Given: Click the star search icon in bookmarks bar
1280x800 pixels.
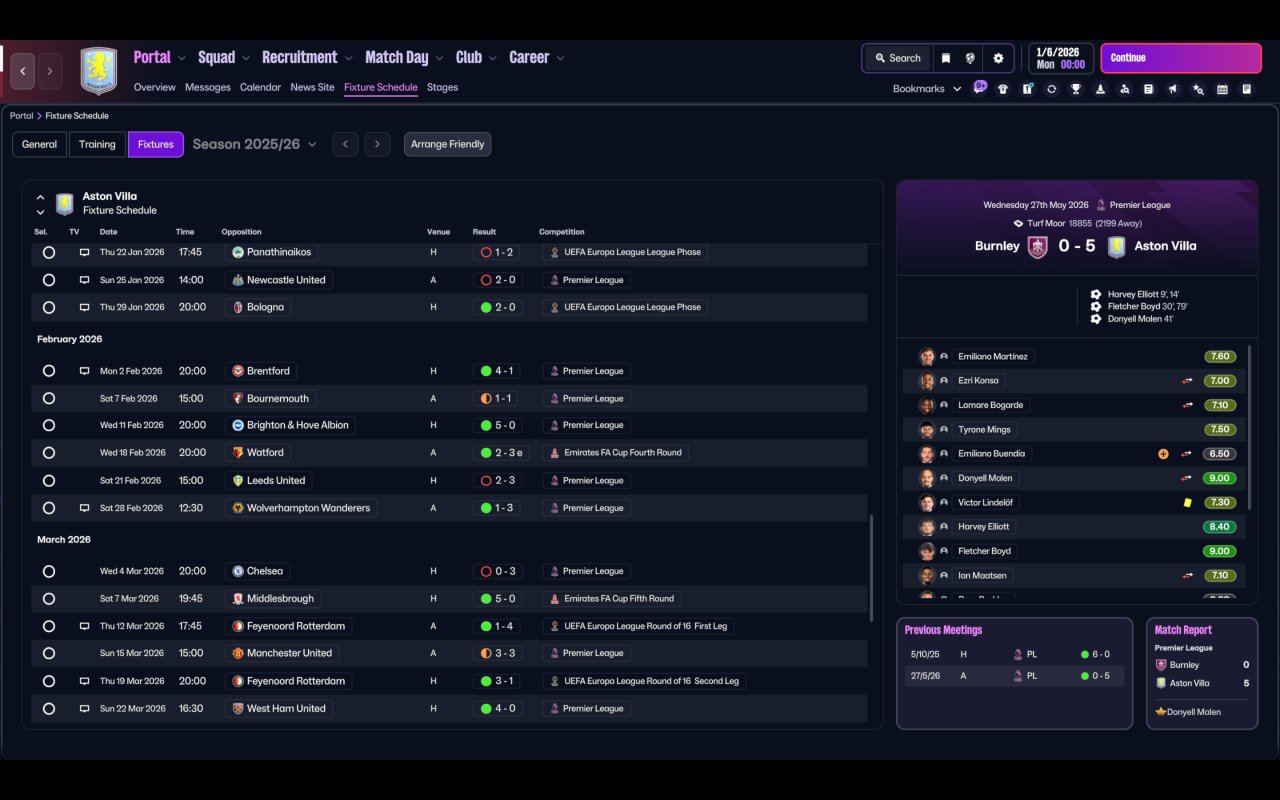Looking at the screenshot, I should (x=1198, y=89).
